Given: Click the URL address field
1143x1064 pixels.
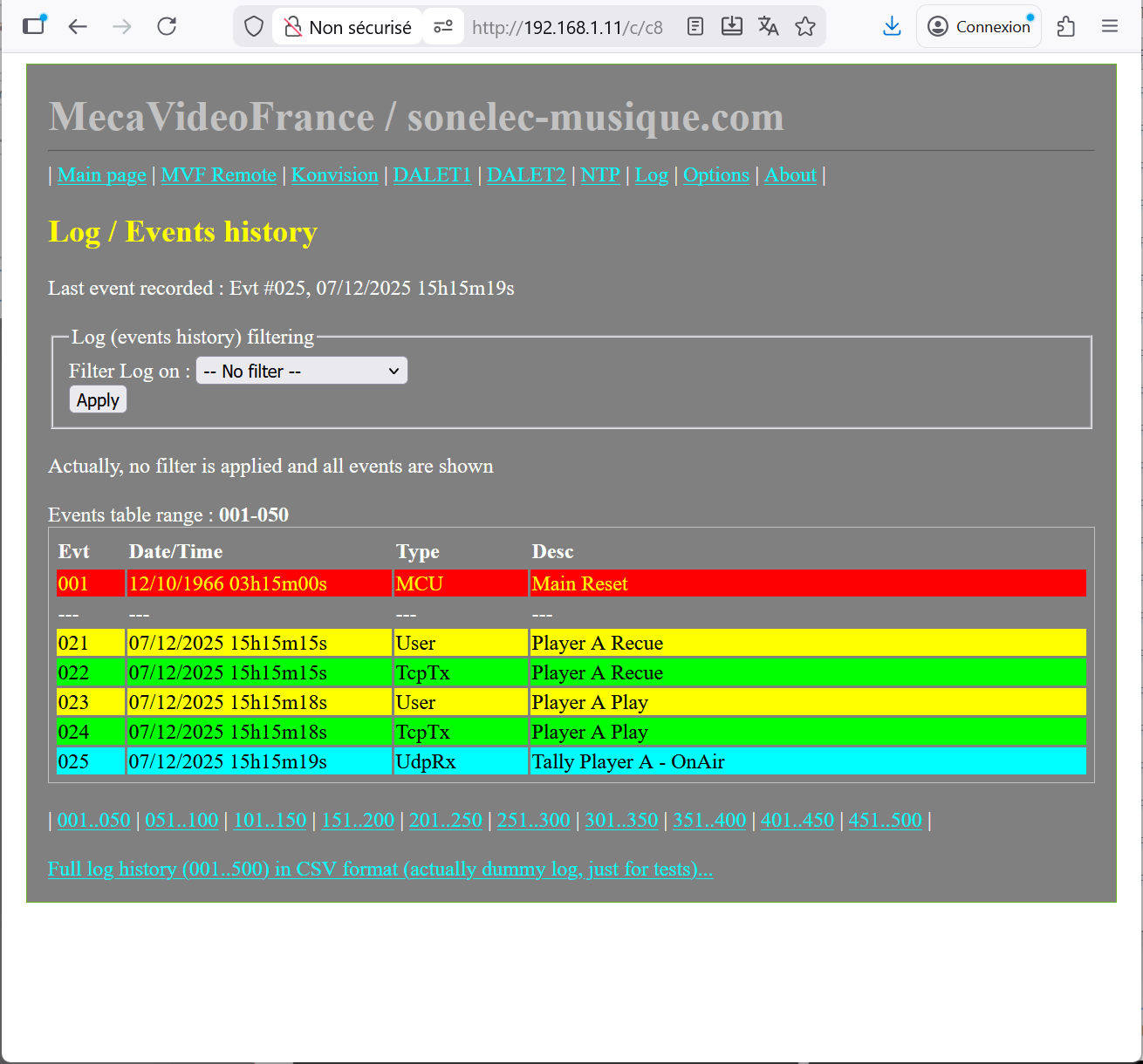Looking at the screenshot, I should [567, 27].
